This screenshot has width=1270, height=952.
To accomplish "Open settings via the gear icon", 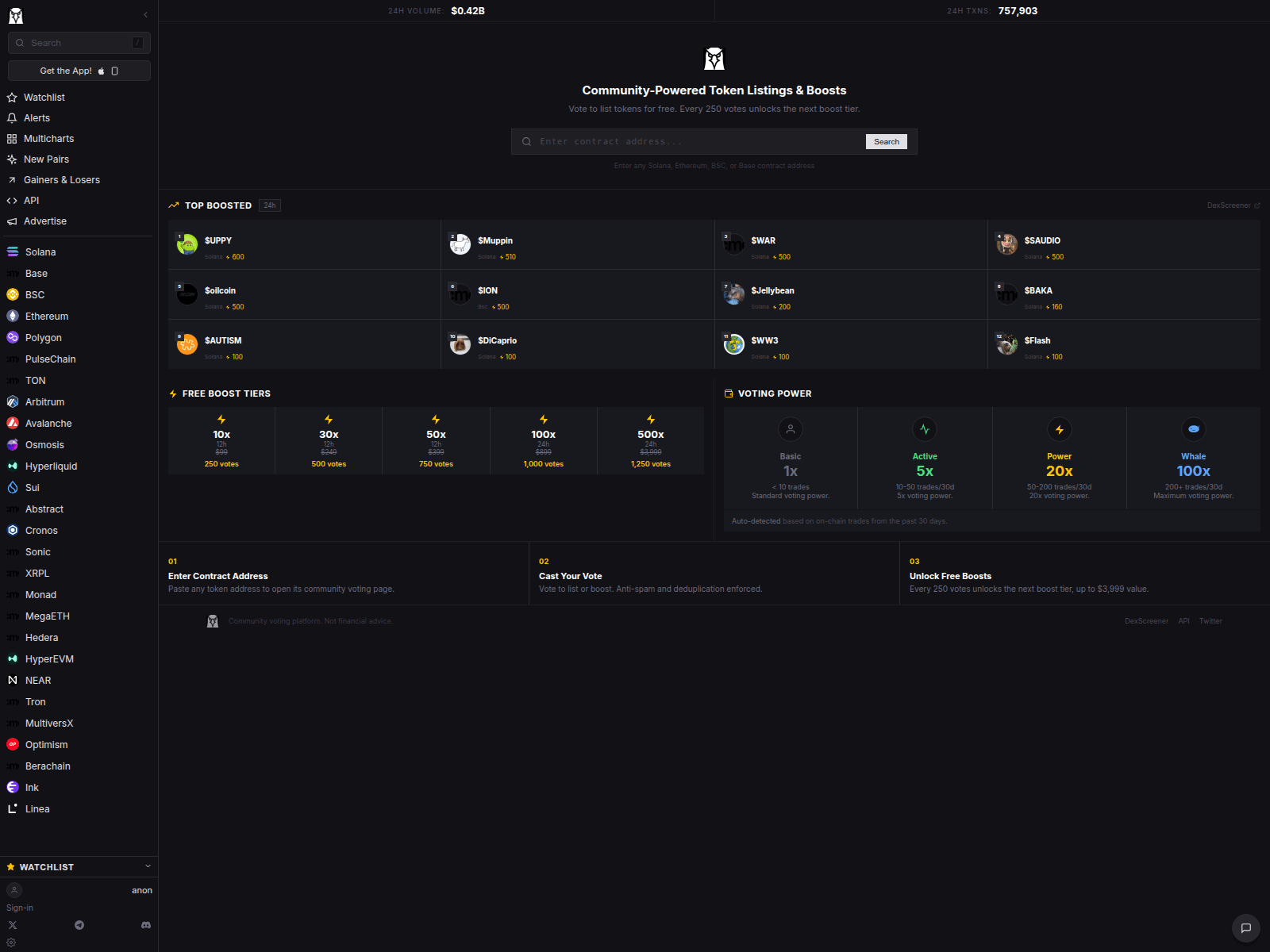I will click(x=12, y=942).
